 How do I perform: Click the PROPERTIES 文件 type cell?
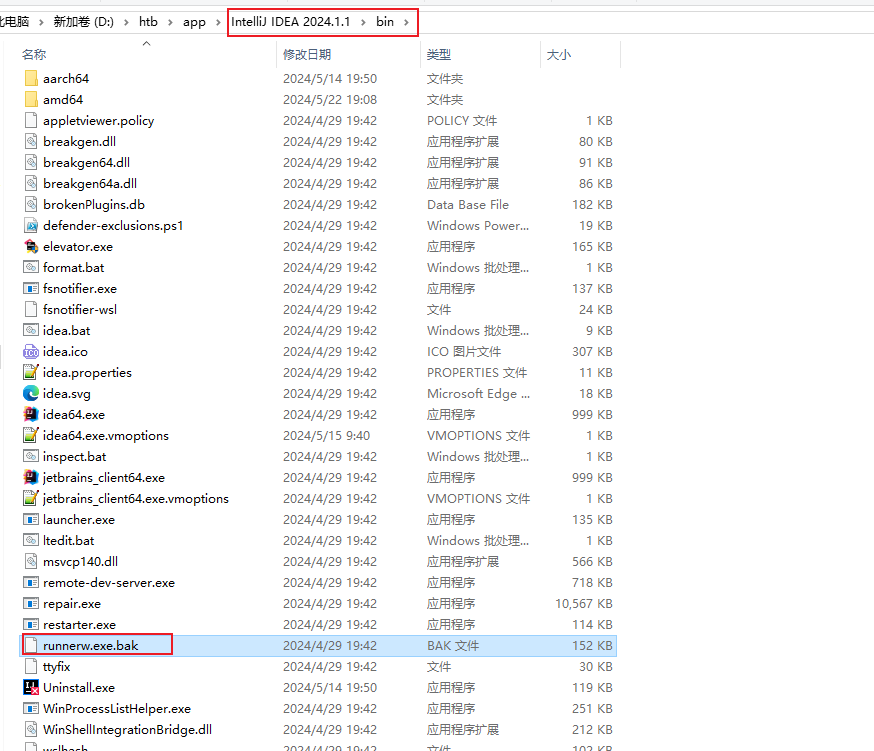point(477,372)
